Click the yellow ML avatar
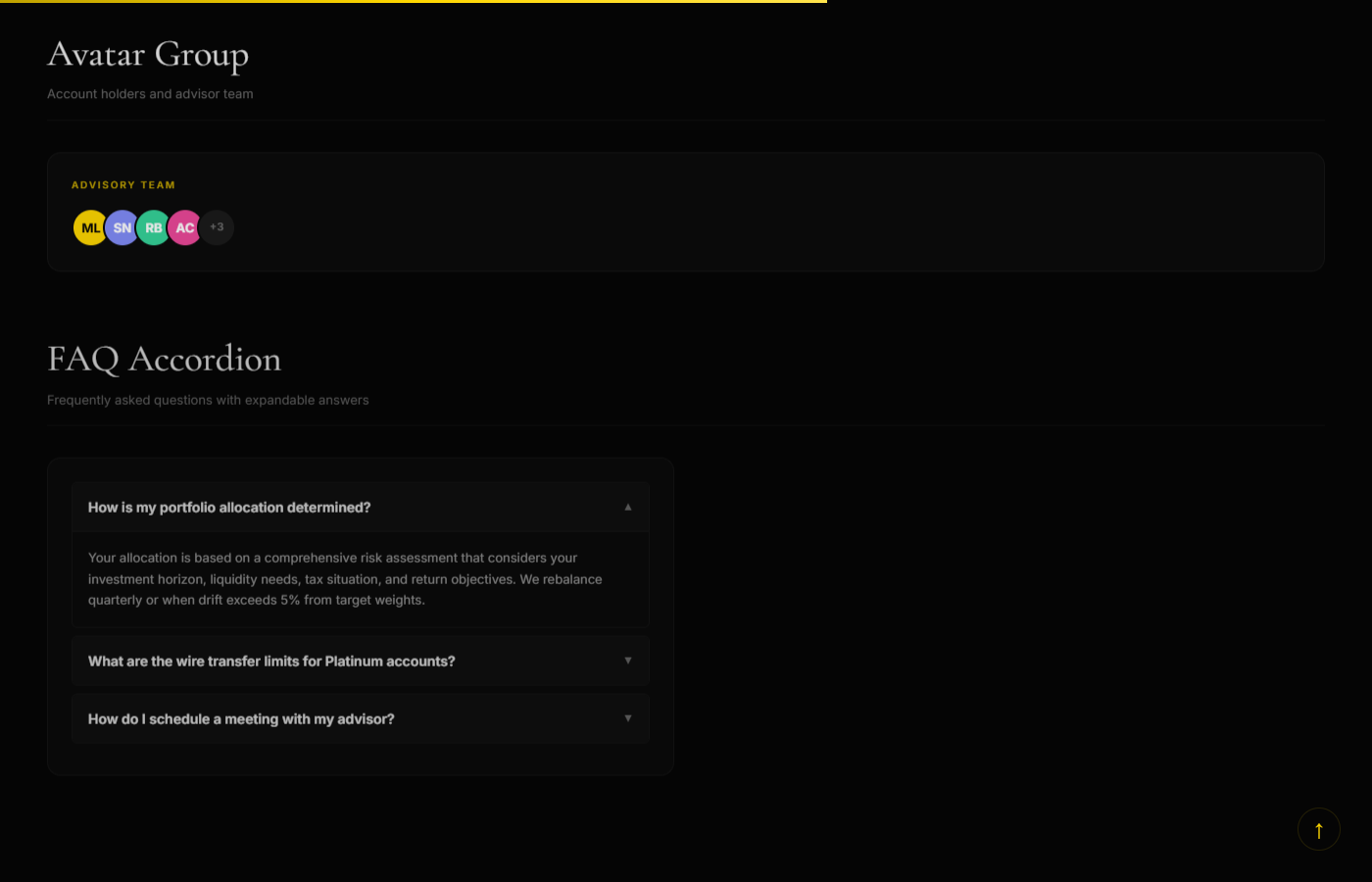 pyautogui.click(x=88, y=227)
